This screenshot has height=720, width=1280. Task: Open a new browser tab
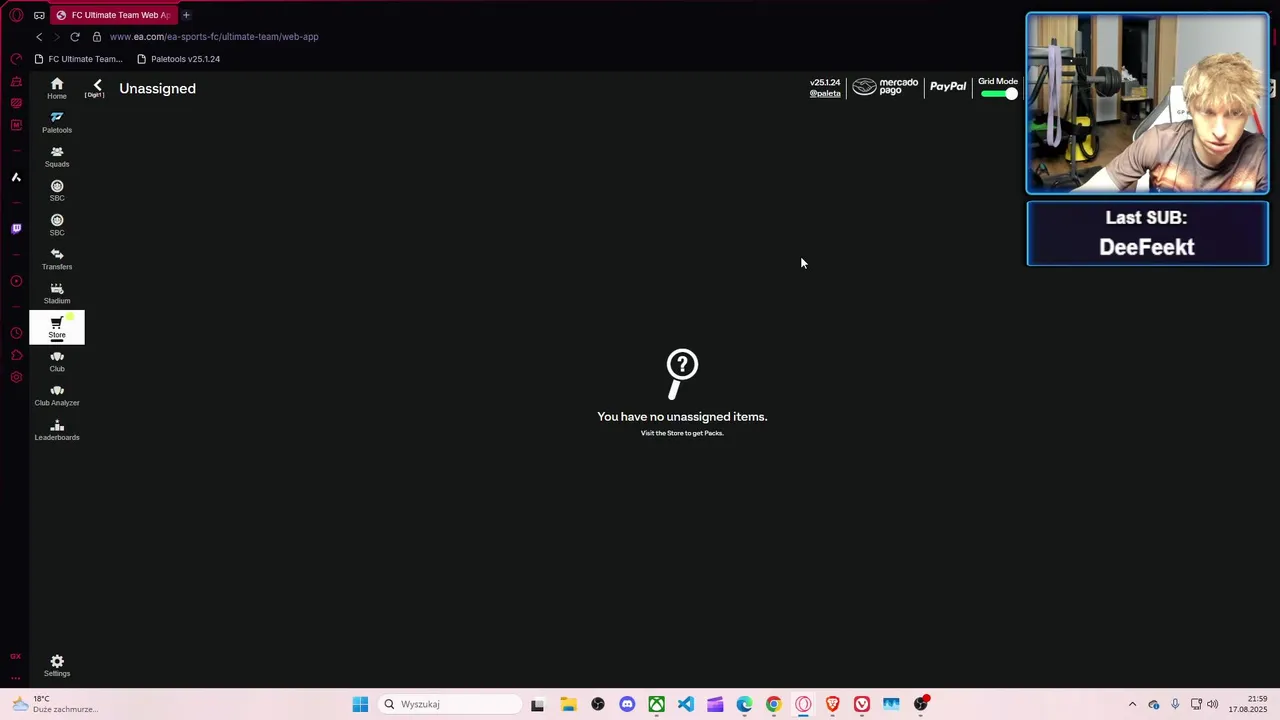[x=186, y=15]
